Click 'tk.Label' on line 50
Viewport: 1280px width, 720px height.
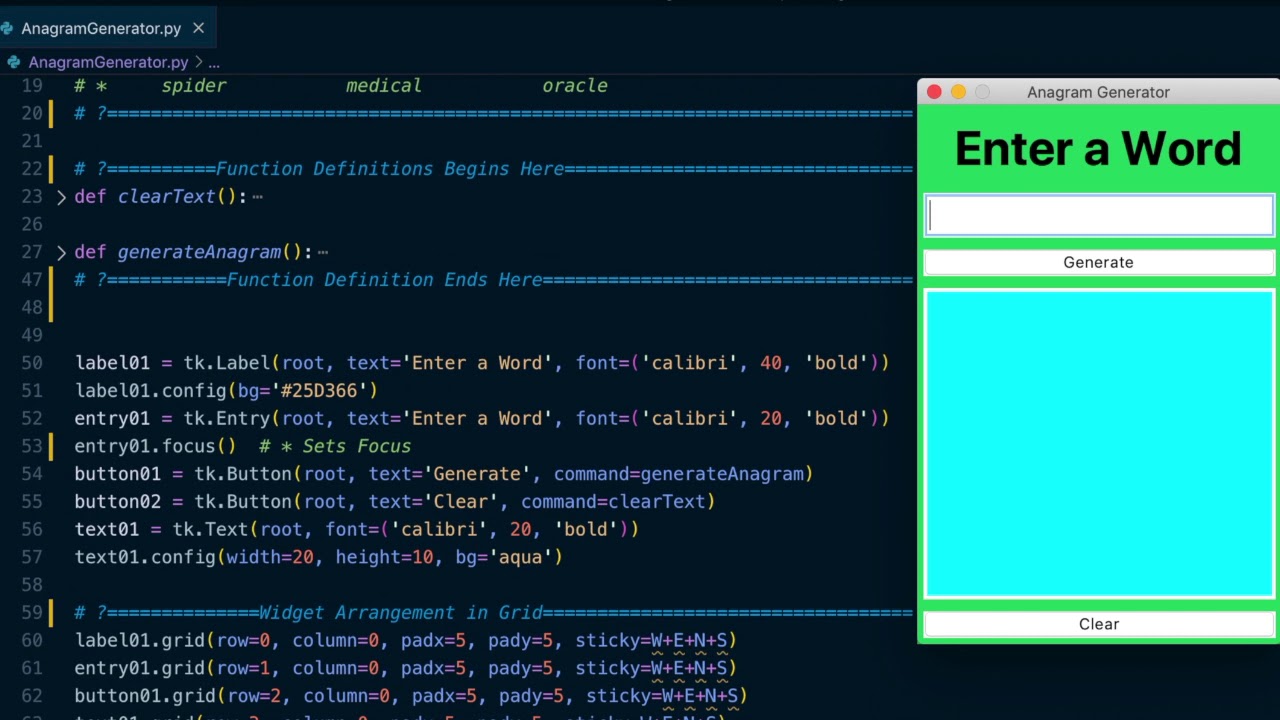tap(227, 363)
